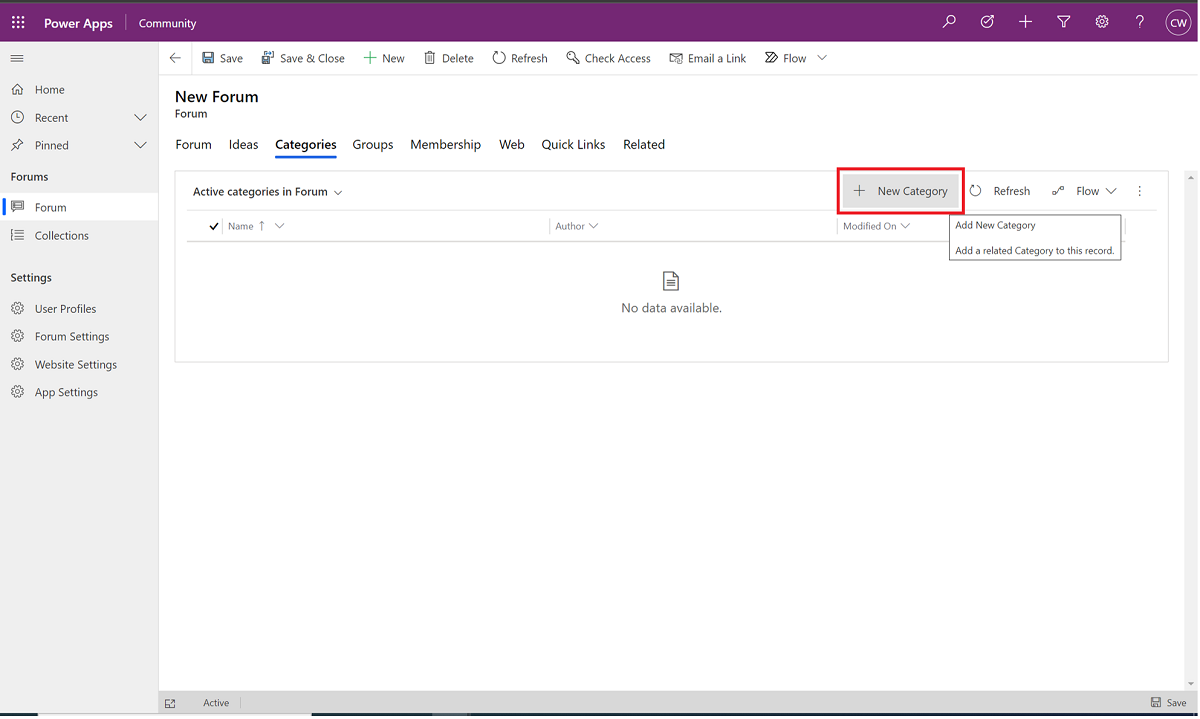Click Flow in the subgrid toolbar
Screen dimensions: 1200x719
click(x=1078, y=191)
